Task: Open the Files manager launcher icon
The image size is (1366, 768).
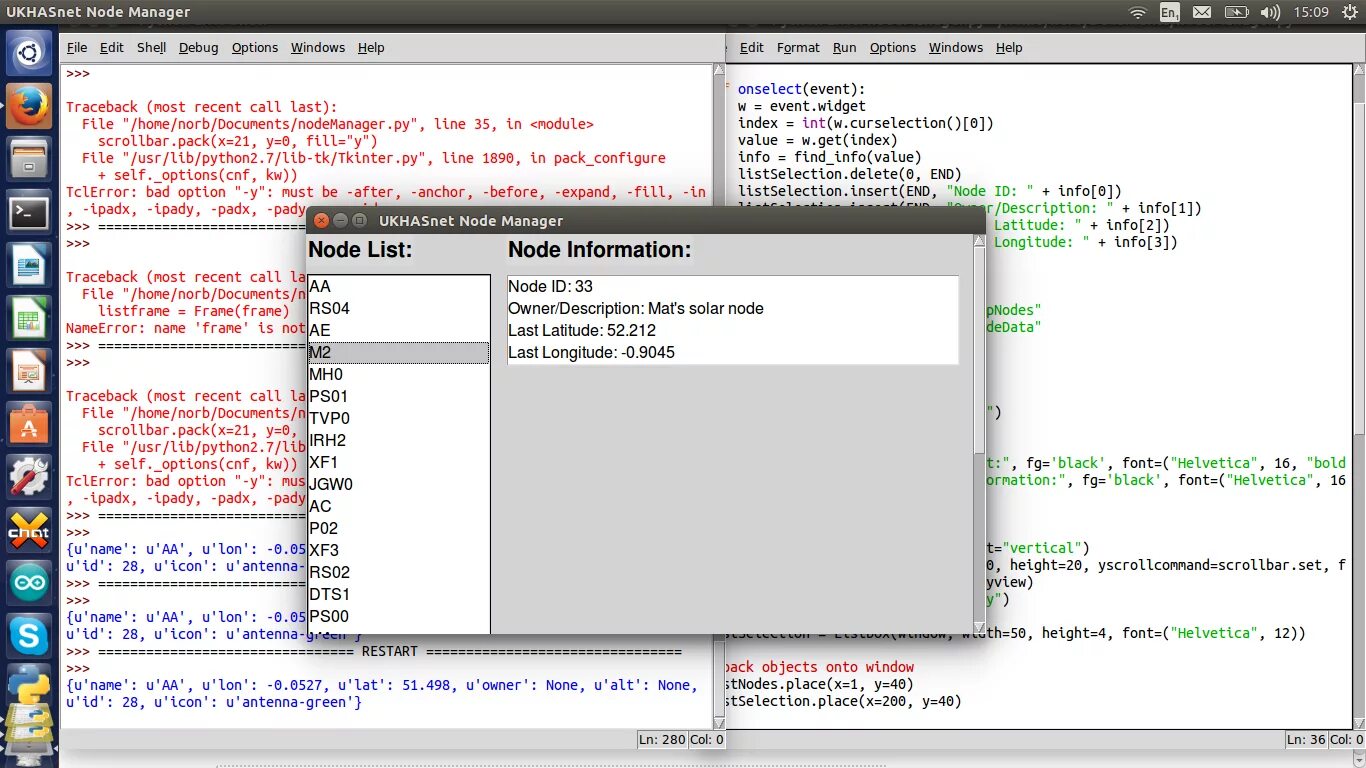Action: pos(29,160)
